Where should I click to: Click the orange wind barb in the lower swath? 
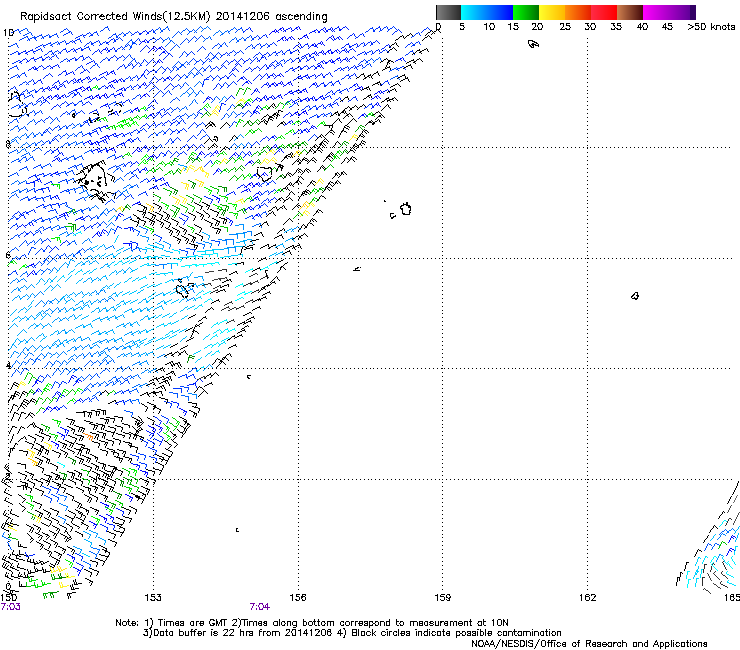89,437
